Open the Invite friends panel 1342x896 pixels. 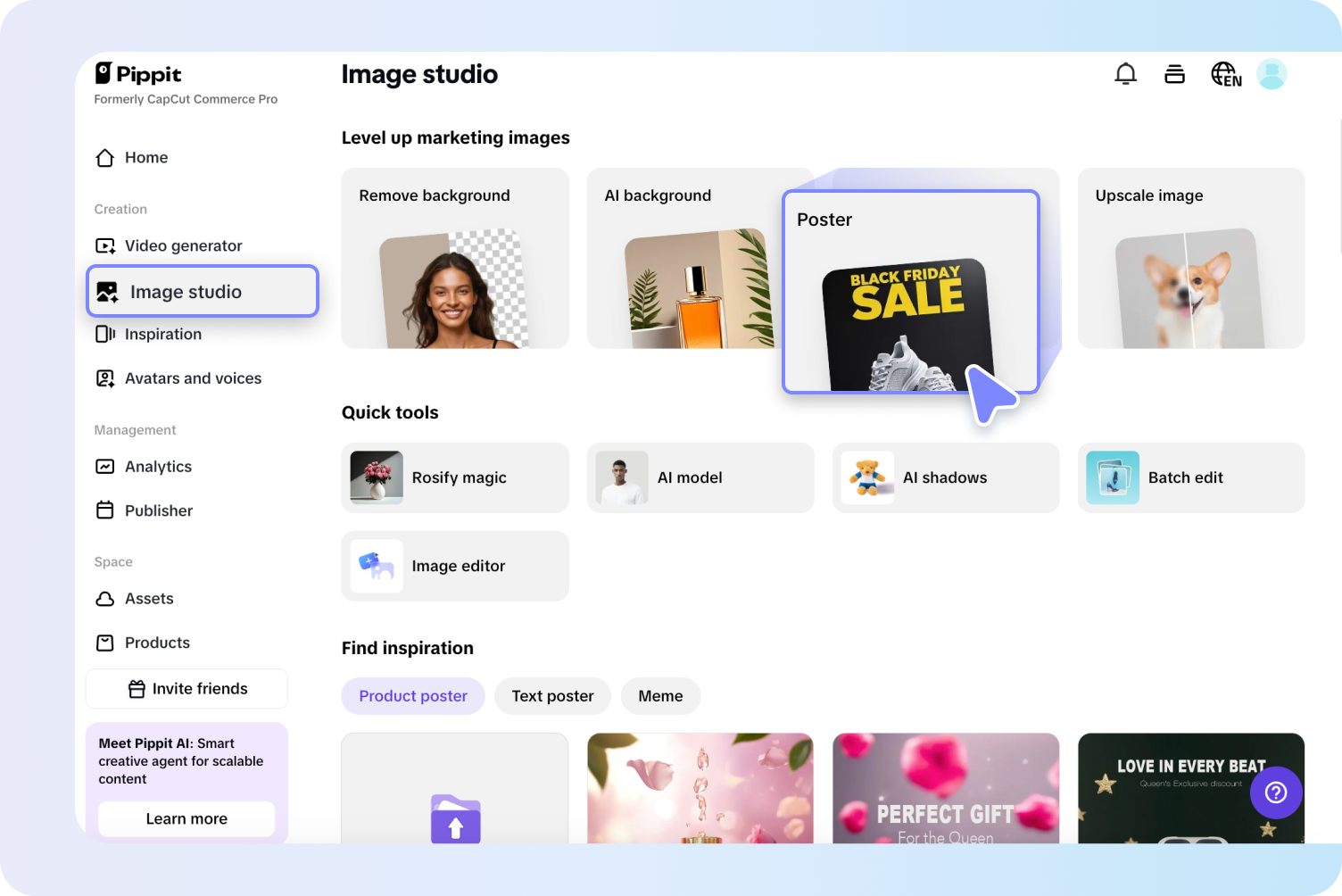[x=186, y=688]
